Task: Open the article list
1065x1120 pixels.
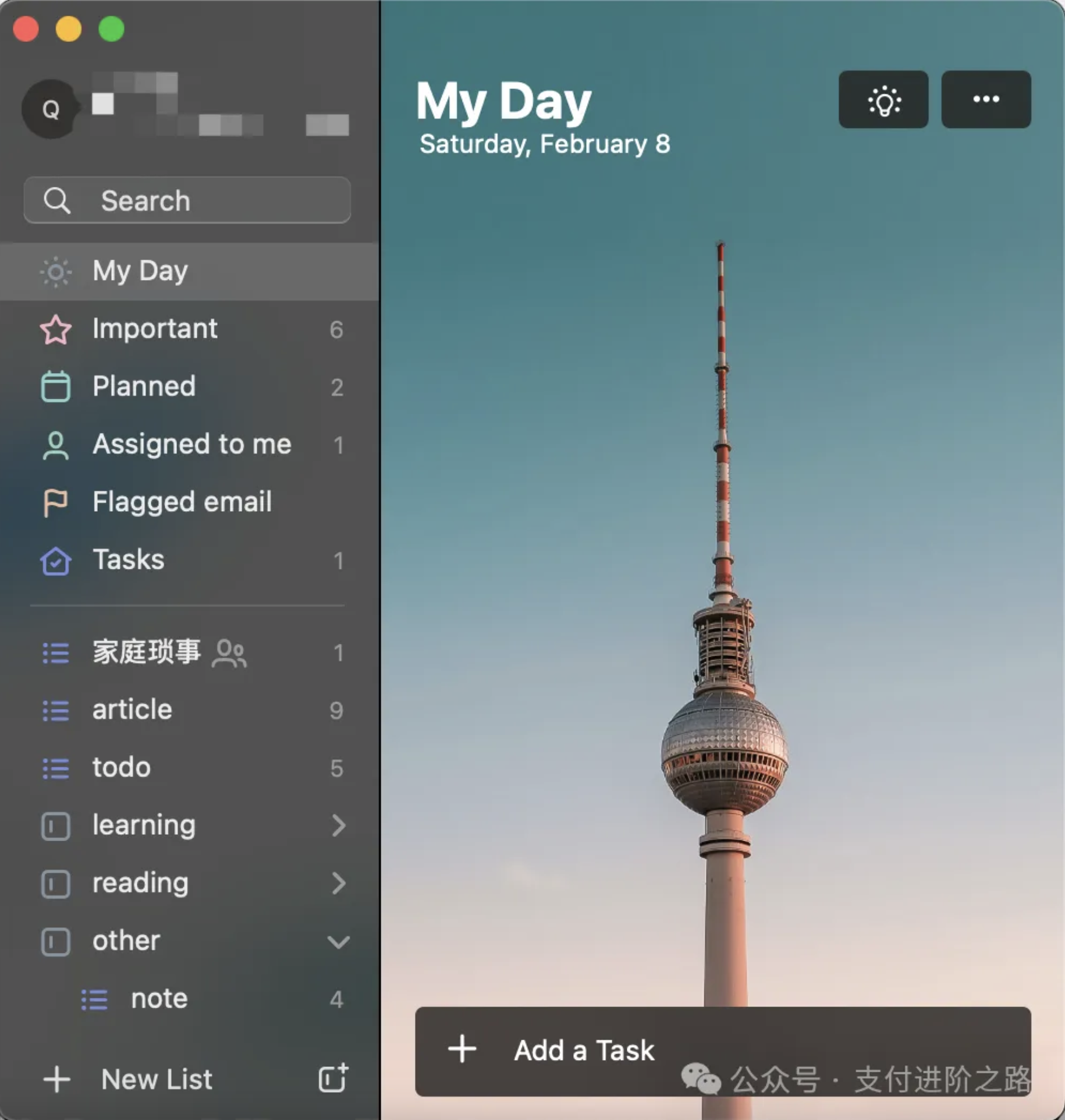Action: (132, 710)
